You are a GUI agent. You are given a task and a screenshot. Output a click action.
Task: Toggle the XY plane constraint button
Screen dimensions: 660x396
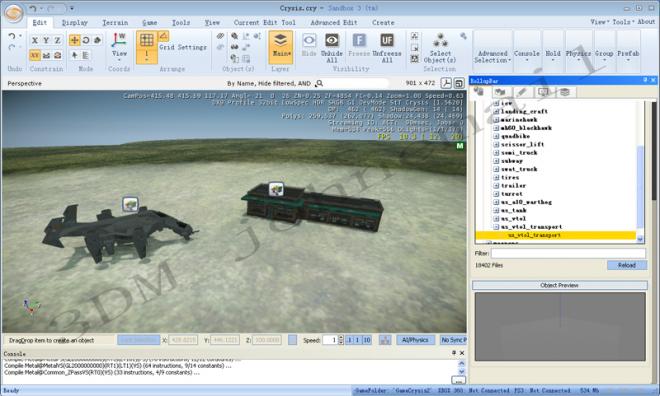[35, 55]
